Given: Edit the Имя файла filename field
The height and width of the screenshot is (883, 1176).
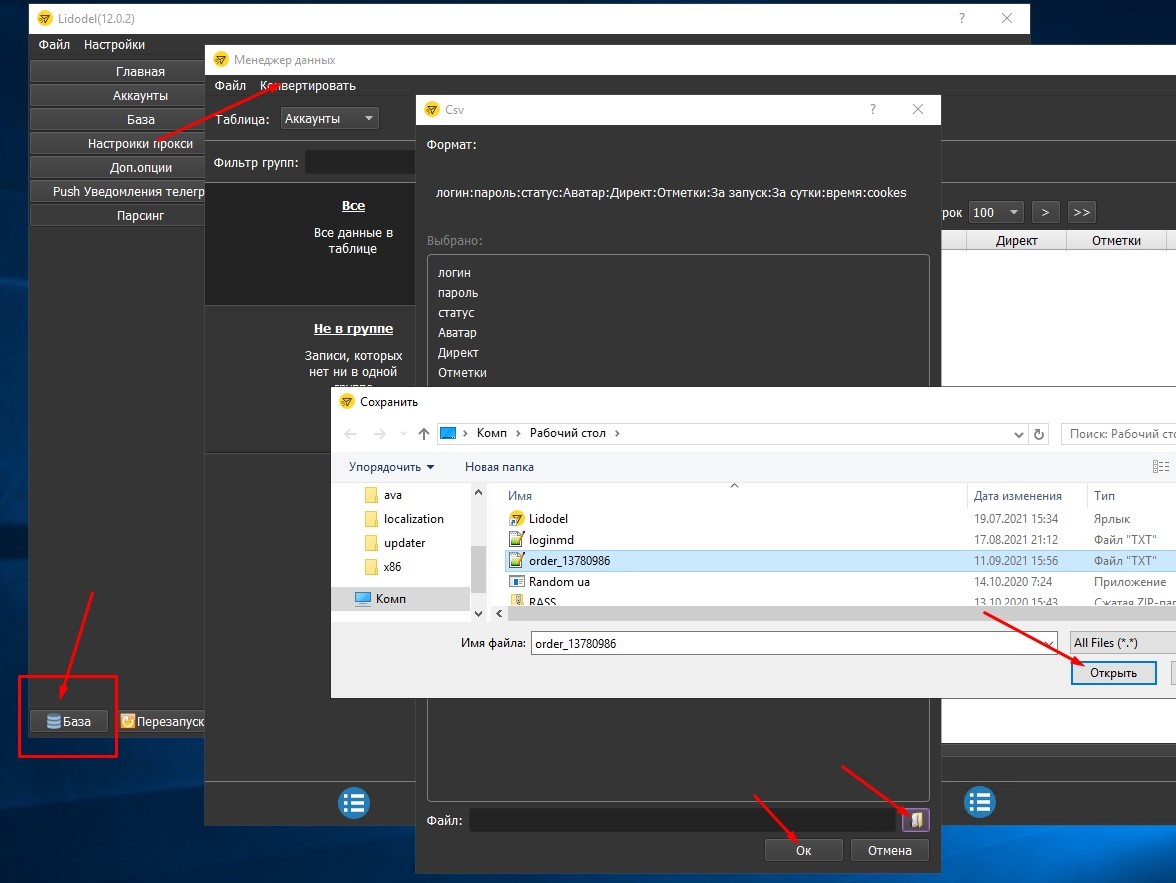Looking at the screenshot, I should coord(794,643).
